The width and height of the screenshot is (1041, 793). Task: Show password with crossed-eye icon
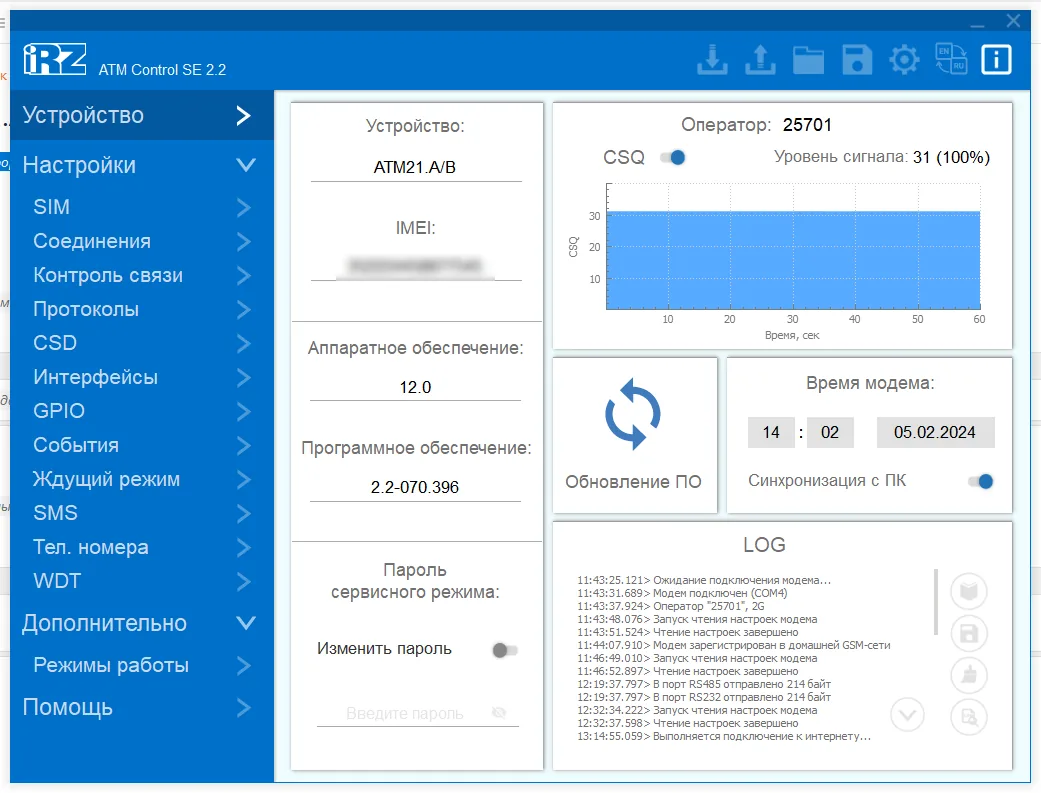(499, 713)
